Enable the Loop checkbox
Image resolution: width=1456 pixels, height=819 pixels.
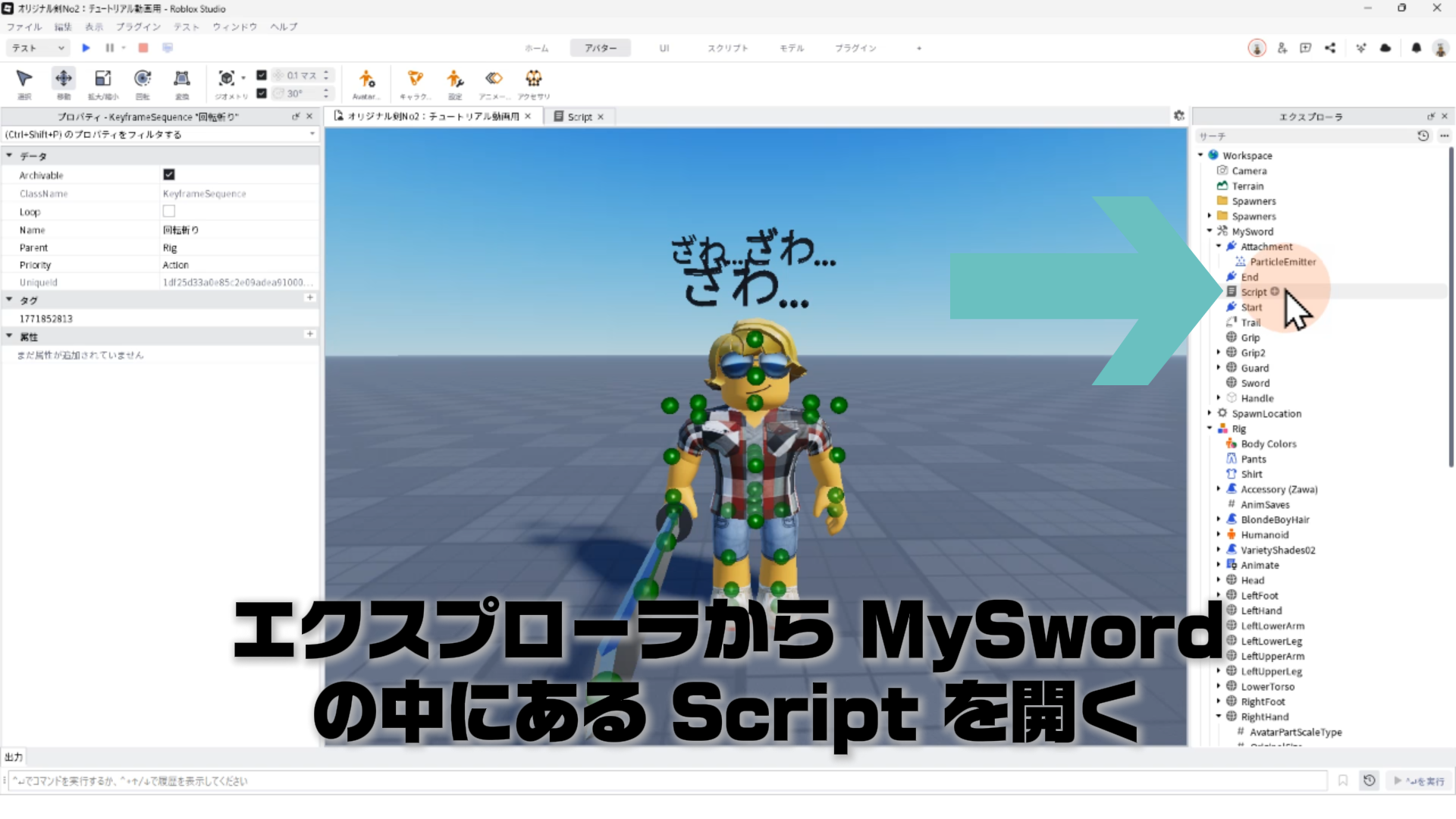point(169,212)
